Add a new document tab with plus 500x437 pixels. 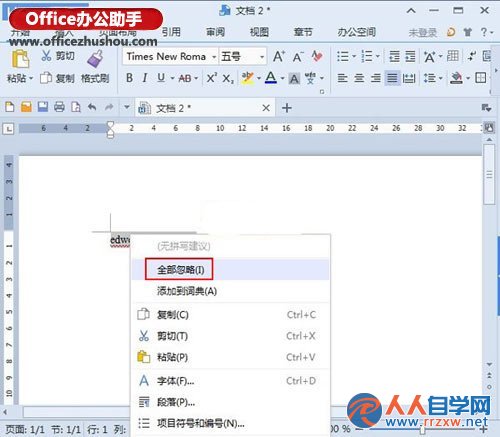[x=287, y=108]
